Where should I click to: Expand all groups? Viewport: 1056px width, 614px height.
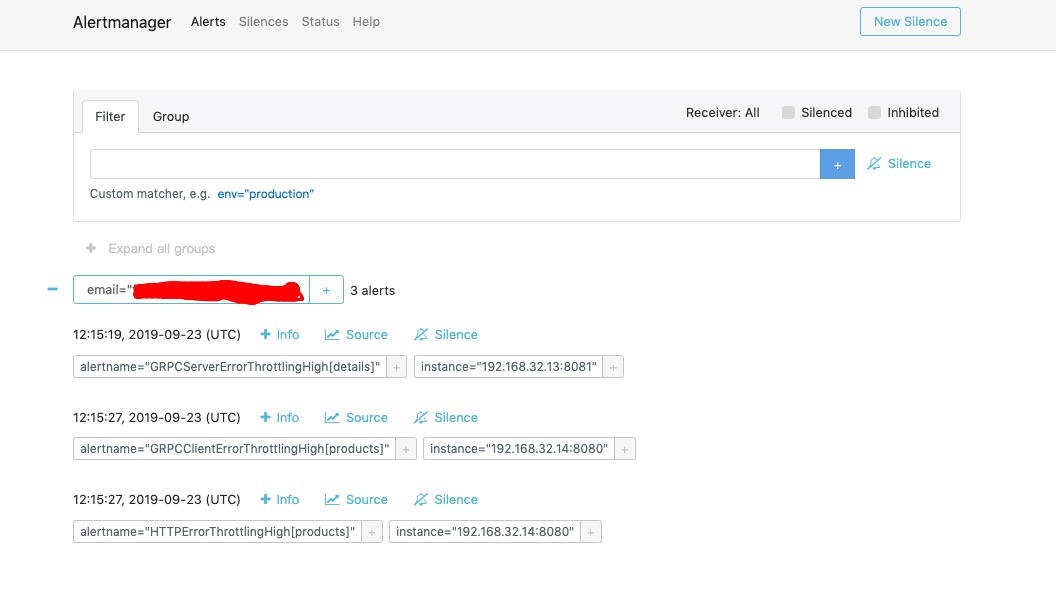(x=150, y=248)
